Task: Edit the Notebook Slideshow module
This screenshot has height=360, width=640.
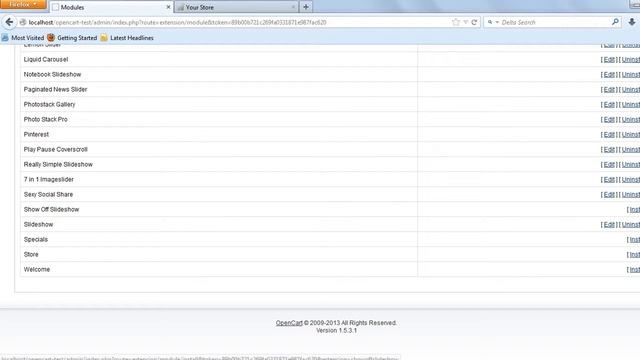Action: 609,75
